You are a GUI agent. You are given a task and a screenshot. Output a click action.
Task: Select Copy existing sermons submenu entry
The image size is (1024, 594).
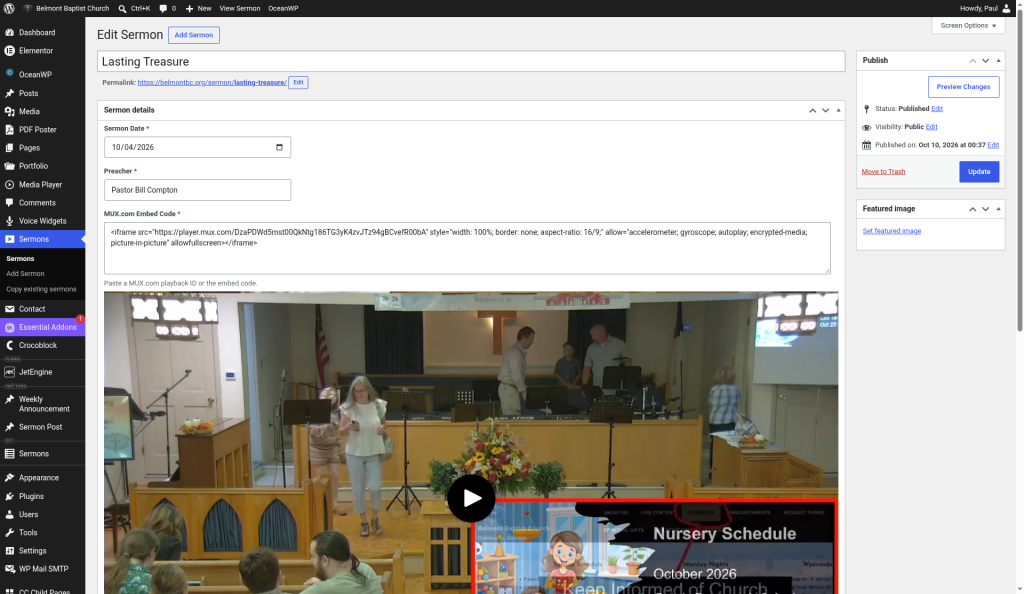pos(41,289)
